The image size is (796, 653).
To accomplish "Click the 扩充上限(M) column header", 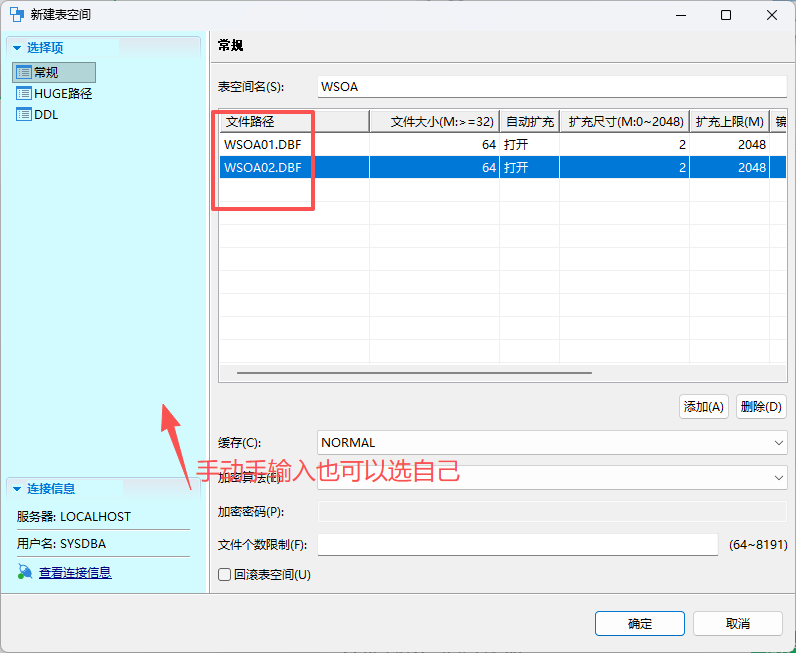I will pyautogui.click(x=729, y=122).
